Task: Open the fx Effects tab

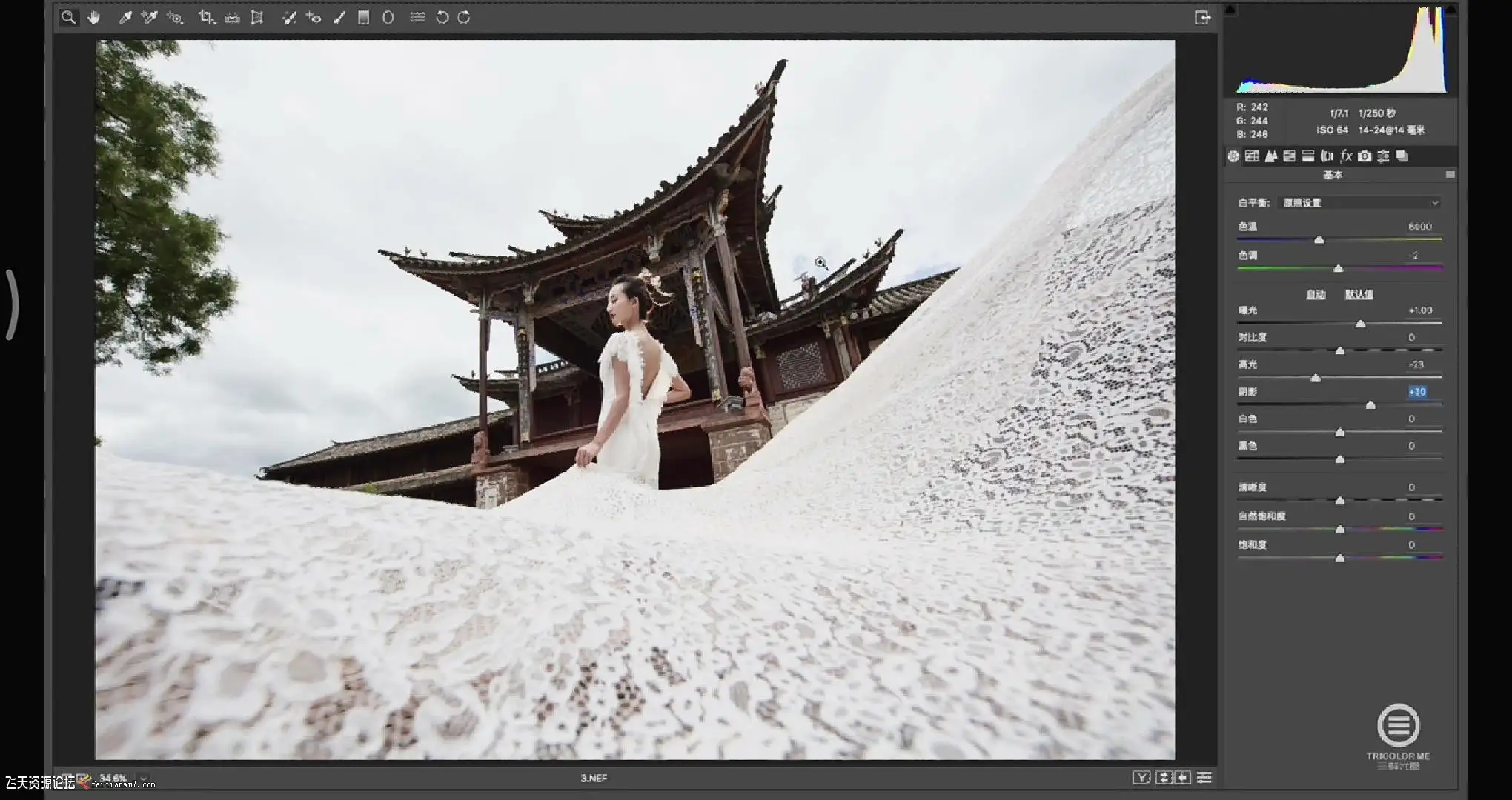Action: coord(1346,156)
